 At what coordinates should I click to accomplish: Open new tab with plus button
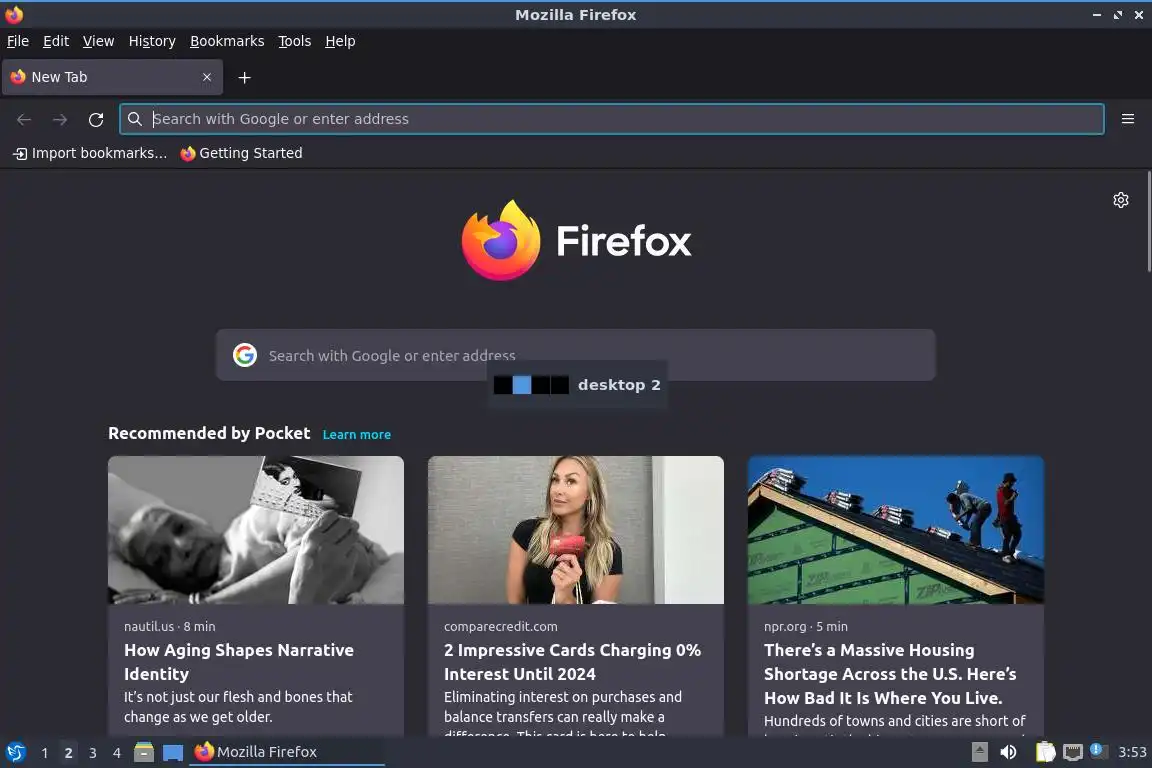(x=245, y=77)
